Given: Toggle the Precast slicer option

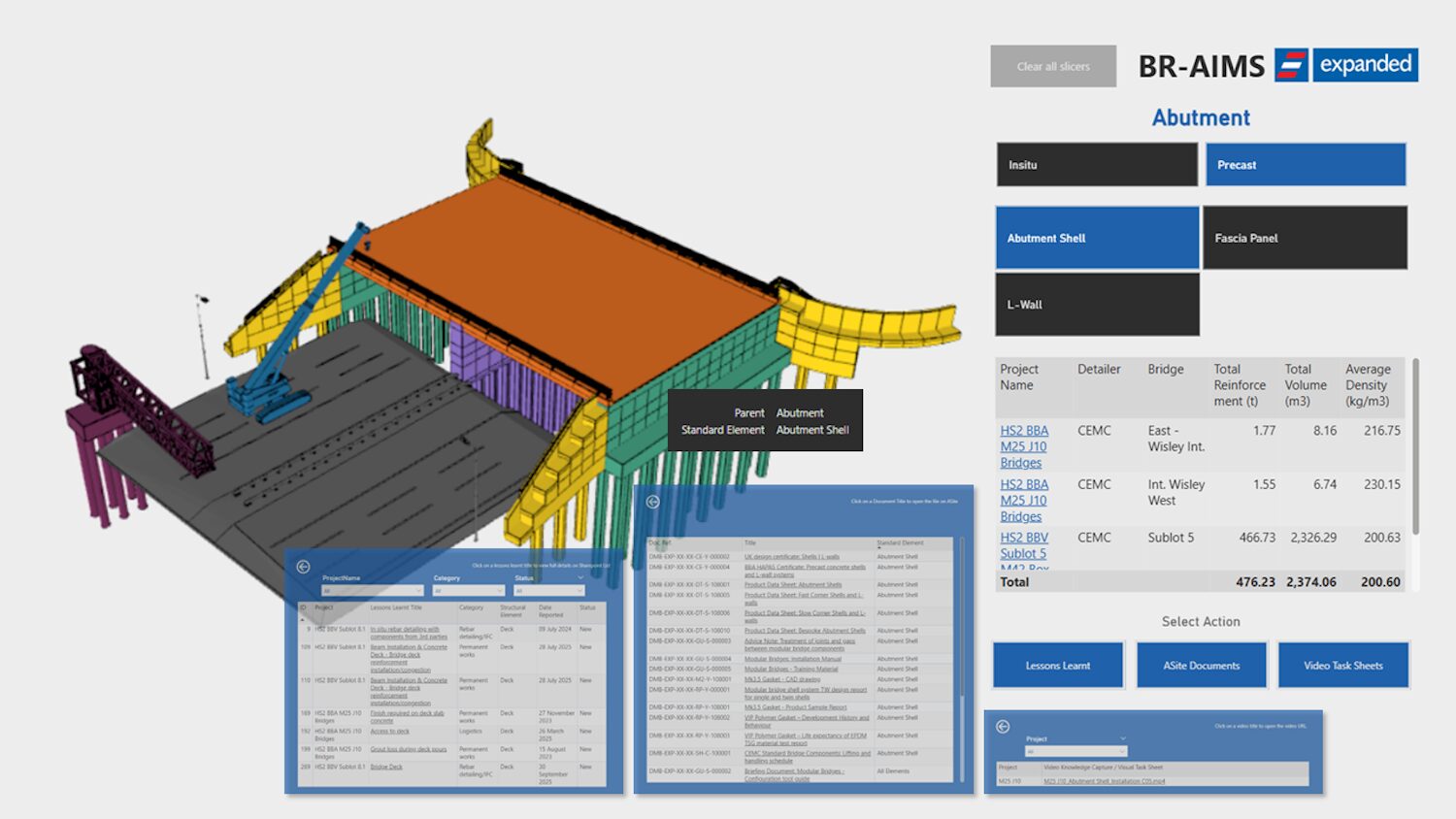Looking at the screenshot, I should pos(1305,165).
